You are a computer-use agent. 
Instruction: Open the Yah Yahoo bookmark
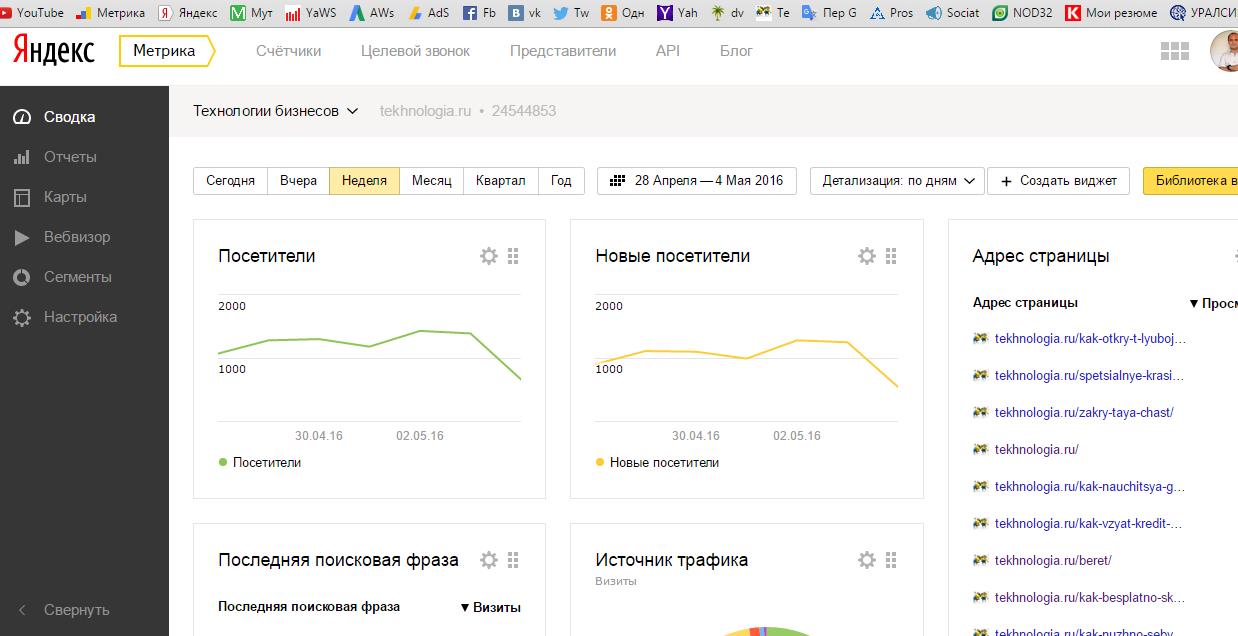(x=678, y=13)
